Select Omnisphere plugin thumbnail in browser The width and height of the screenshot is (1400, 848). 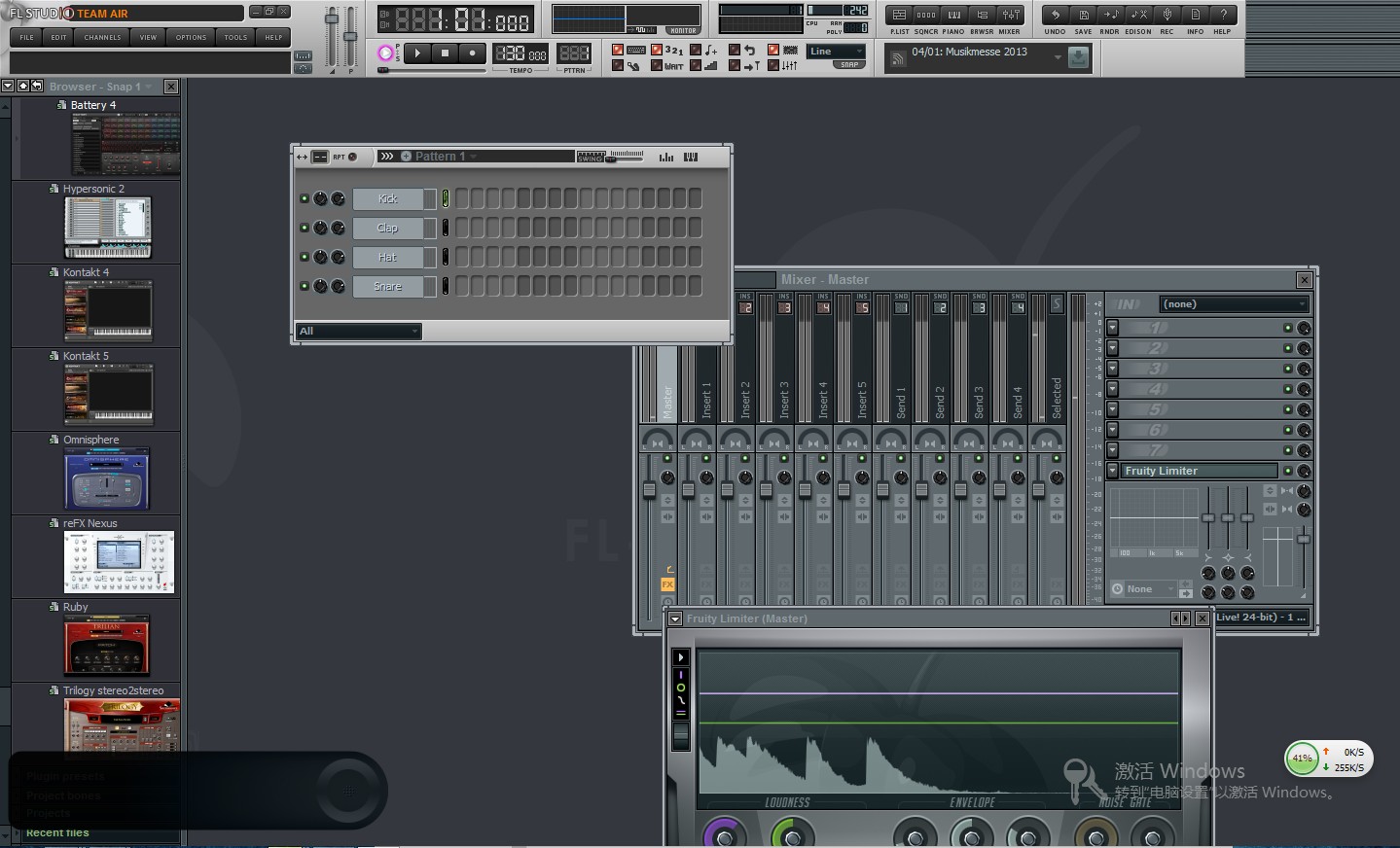(x=107, y=478)
